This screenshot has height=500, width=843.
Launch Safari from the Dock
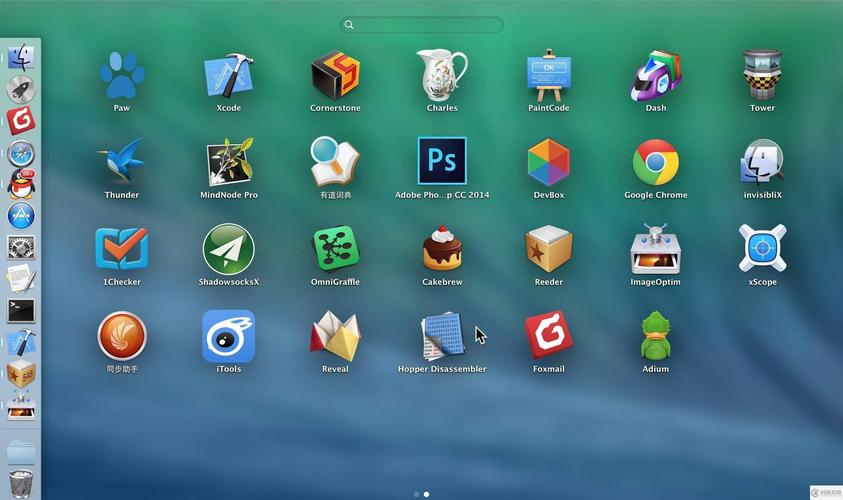pyautogui.click(x=21, y=153)
